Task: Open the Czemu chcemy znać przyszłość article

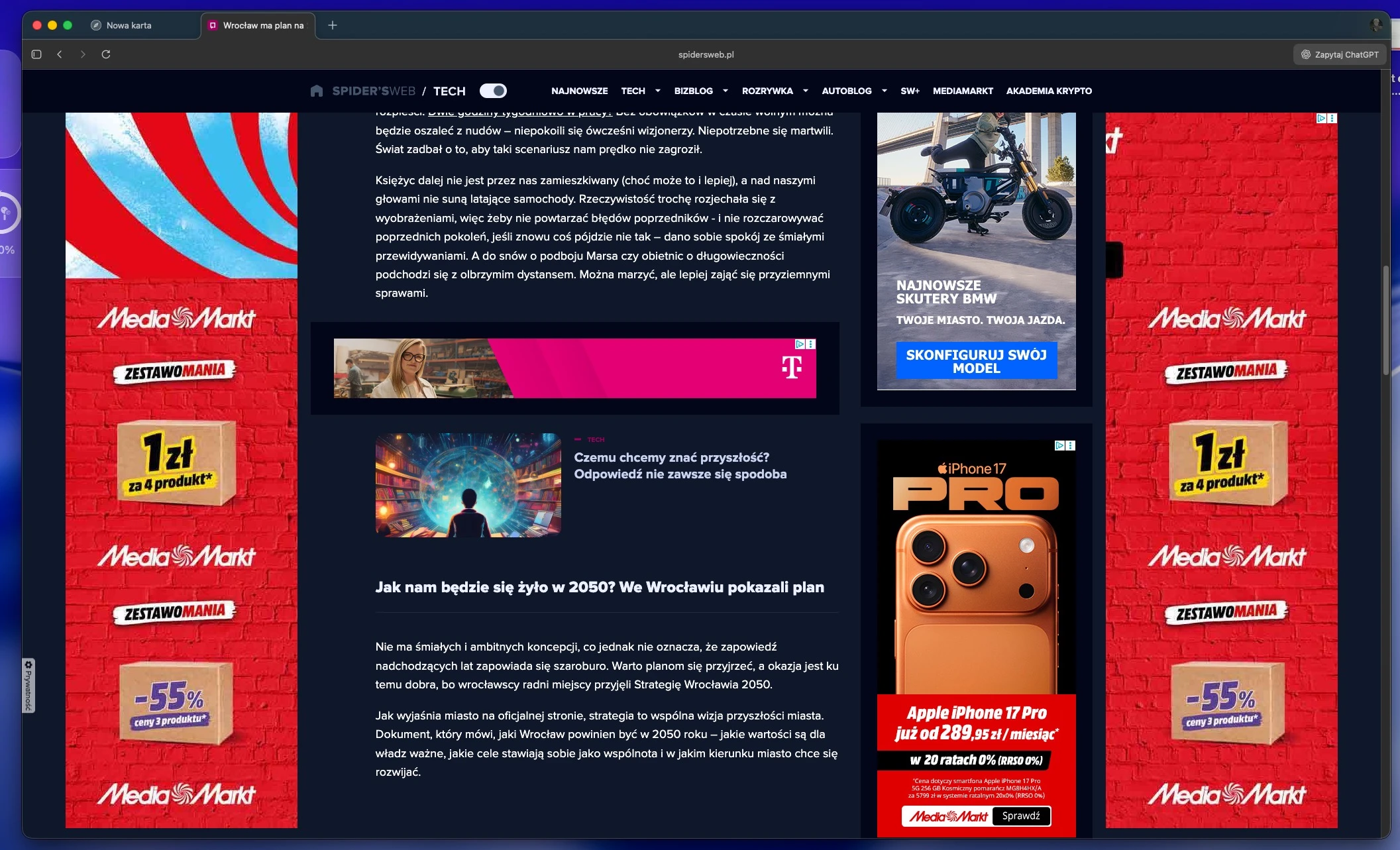Action: (680, 466)
